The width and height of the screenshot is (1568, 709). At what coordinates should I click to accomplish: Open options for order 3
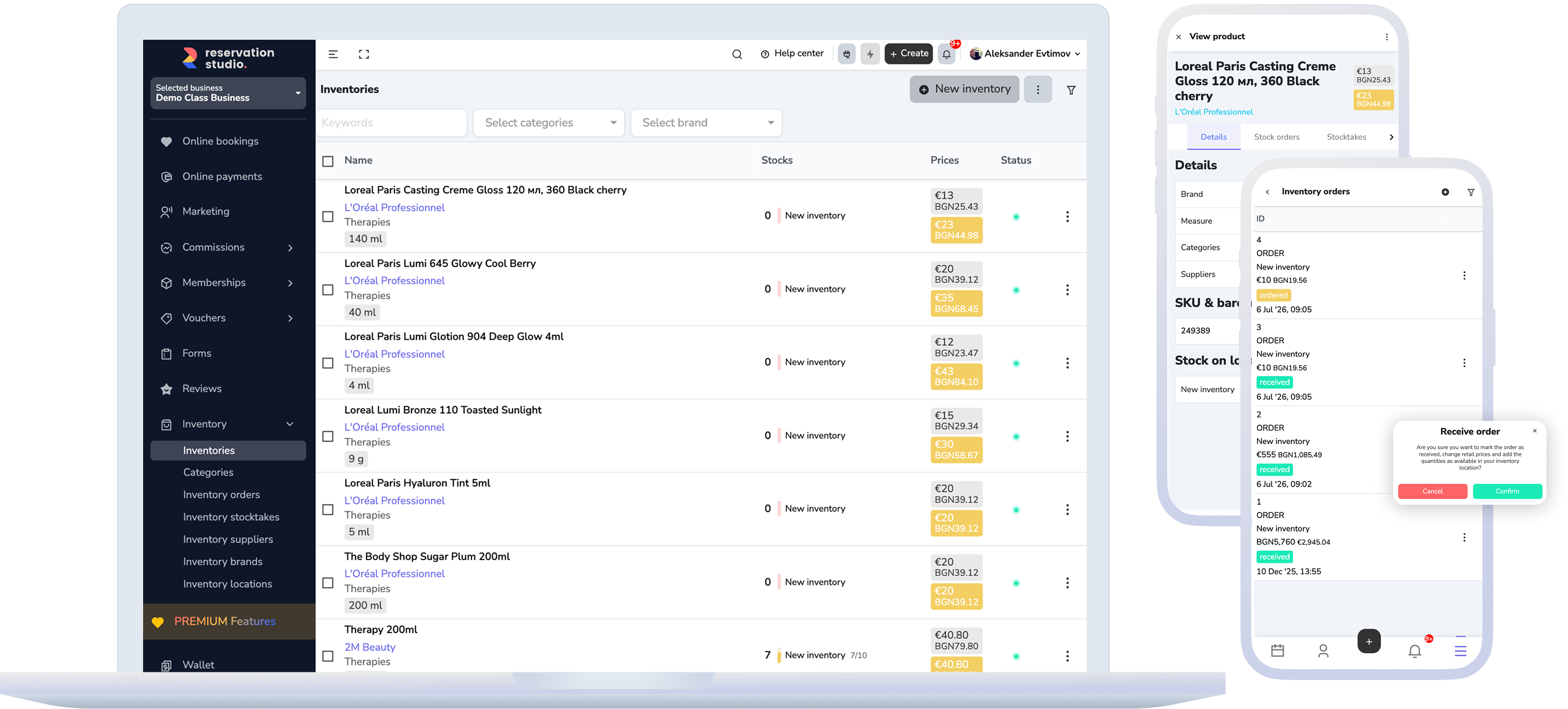click(1464, 363)
